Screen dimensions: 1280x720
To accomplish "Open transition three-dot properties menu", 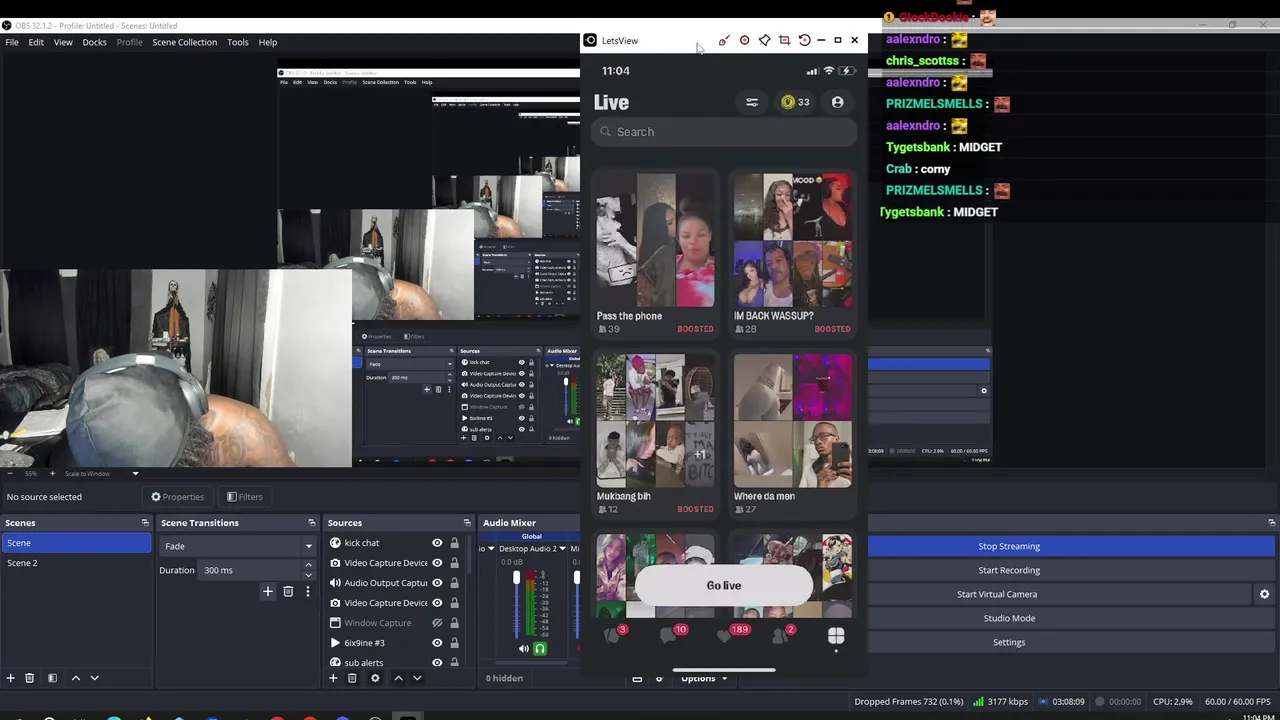I will point(307,592).
